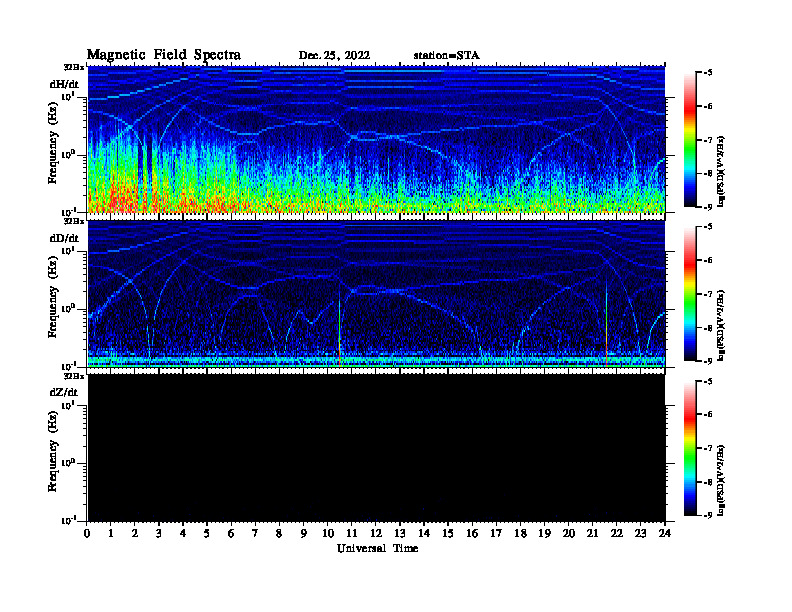Click hour tick label "10" on time axis
This screenshot has width=792, height=612.
[327, 534]
